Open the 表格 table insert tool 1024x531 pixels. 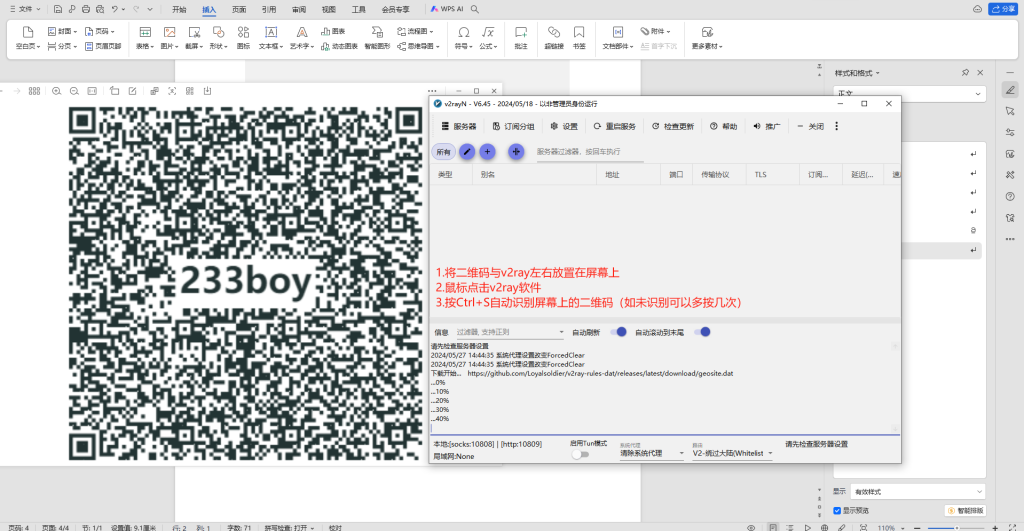point(145,38)
